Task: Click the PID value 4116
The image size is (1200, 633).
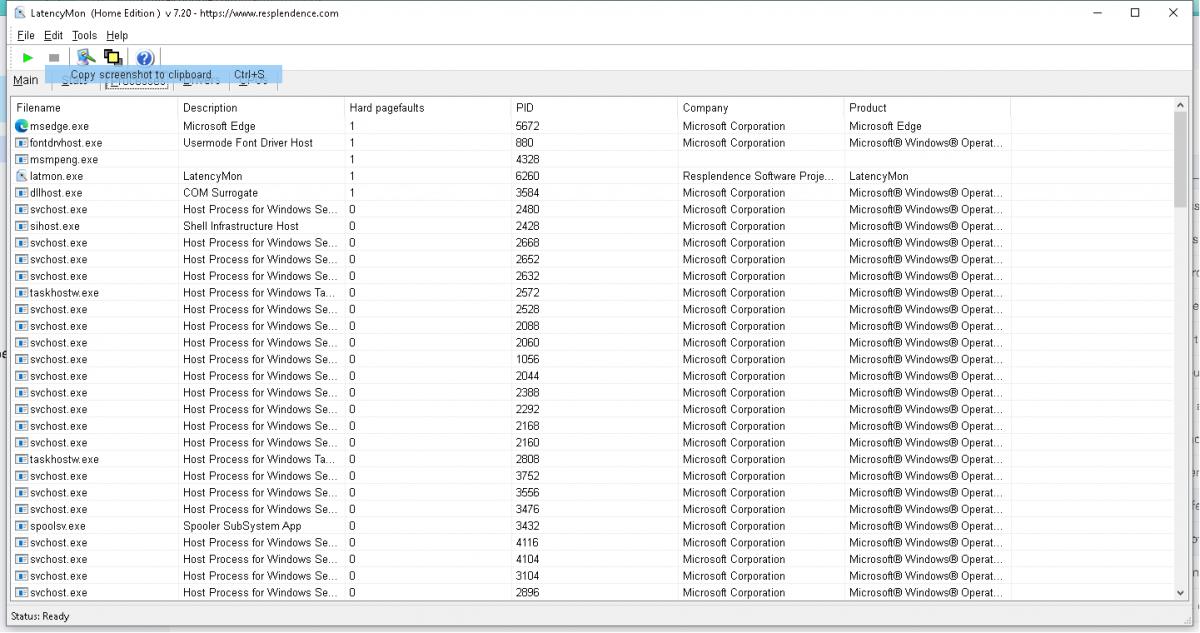Action: (x=527, y=543)
